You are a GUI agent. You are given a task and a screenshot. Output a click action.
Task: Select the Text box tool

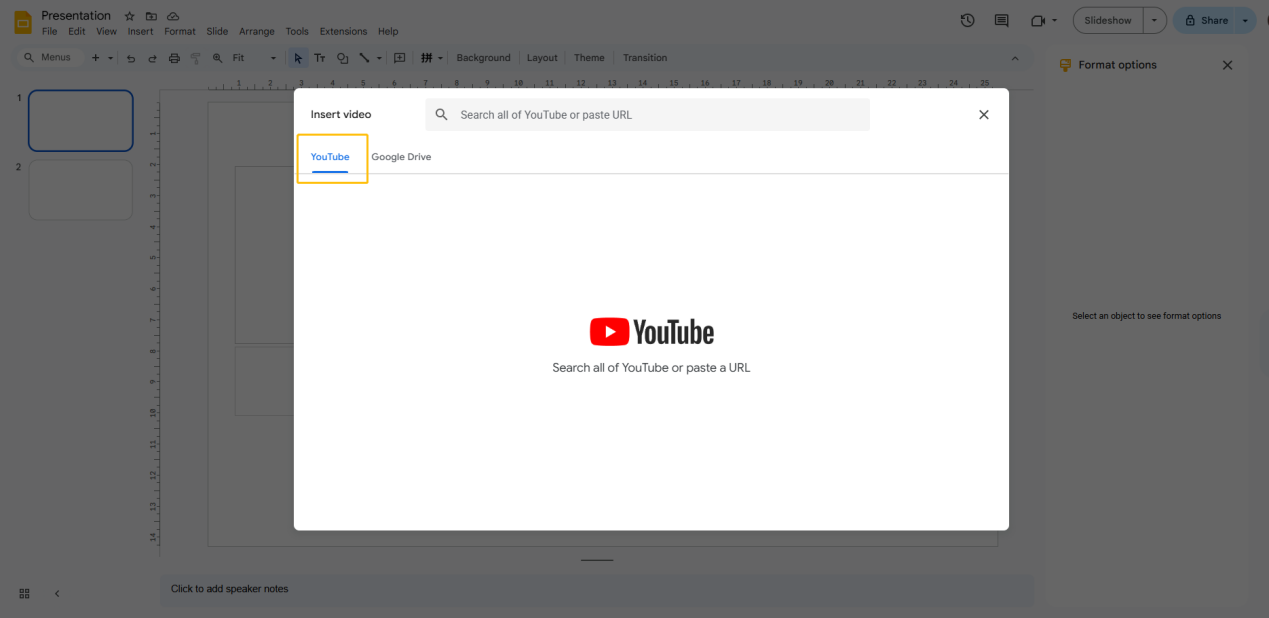pos(320,57)
